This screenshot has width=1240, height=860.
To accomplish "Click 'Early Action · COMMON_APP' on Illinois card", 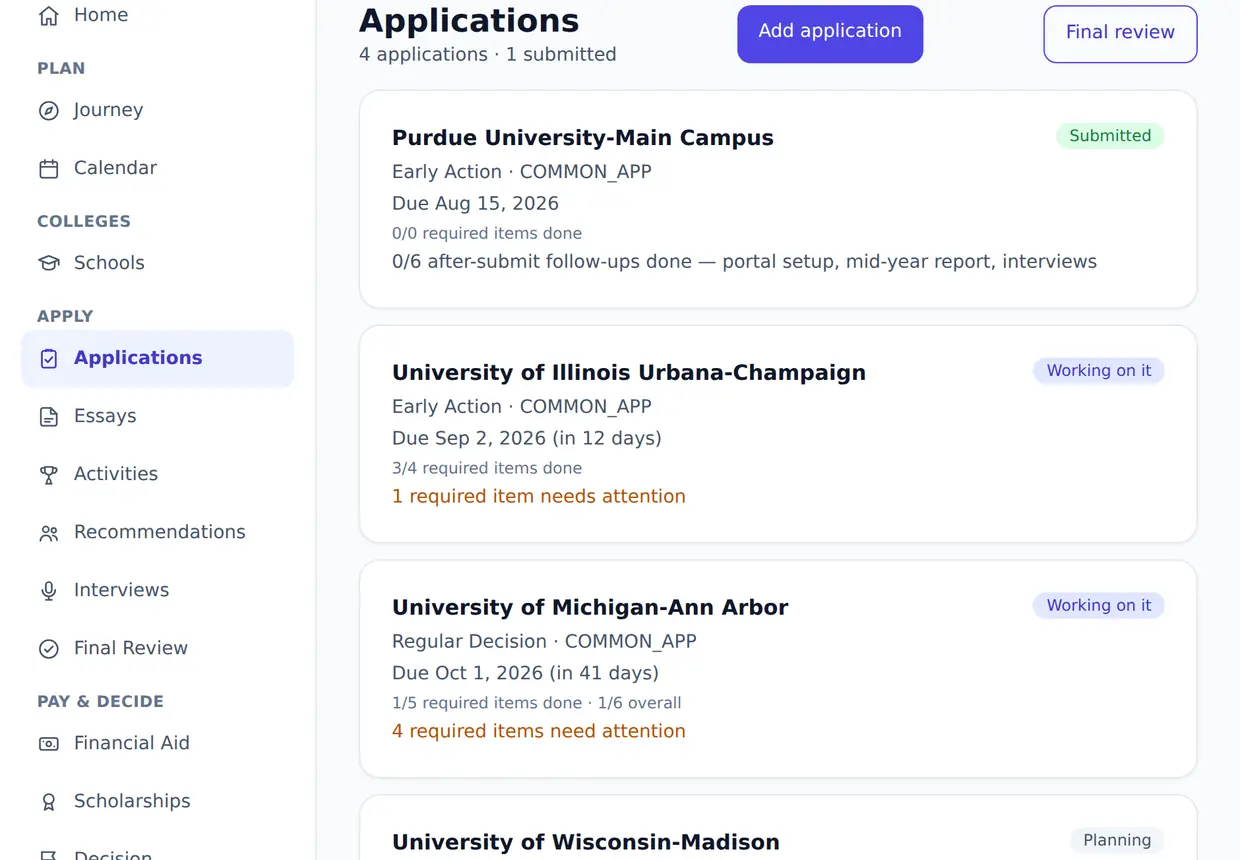I will tap(522, 407).
